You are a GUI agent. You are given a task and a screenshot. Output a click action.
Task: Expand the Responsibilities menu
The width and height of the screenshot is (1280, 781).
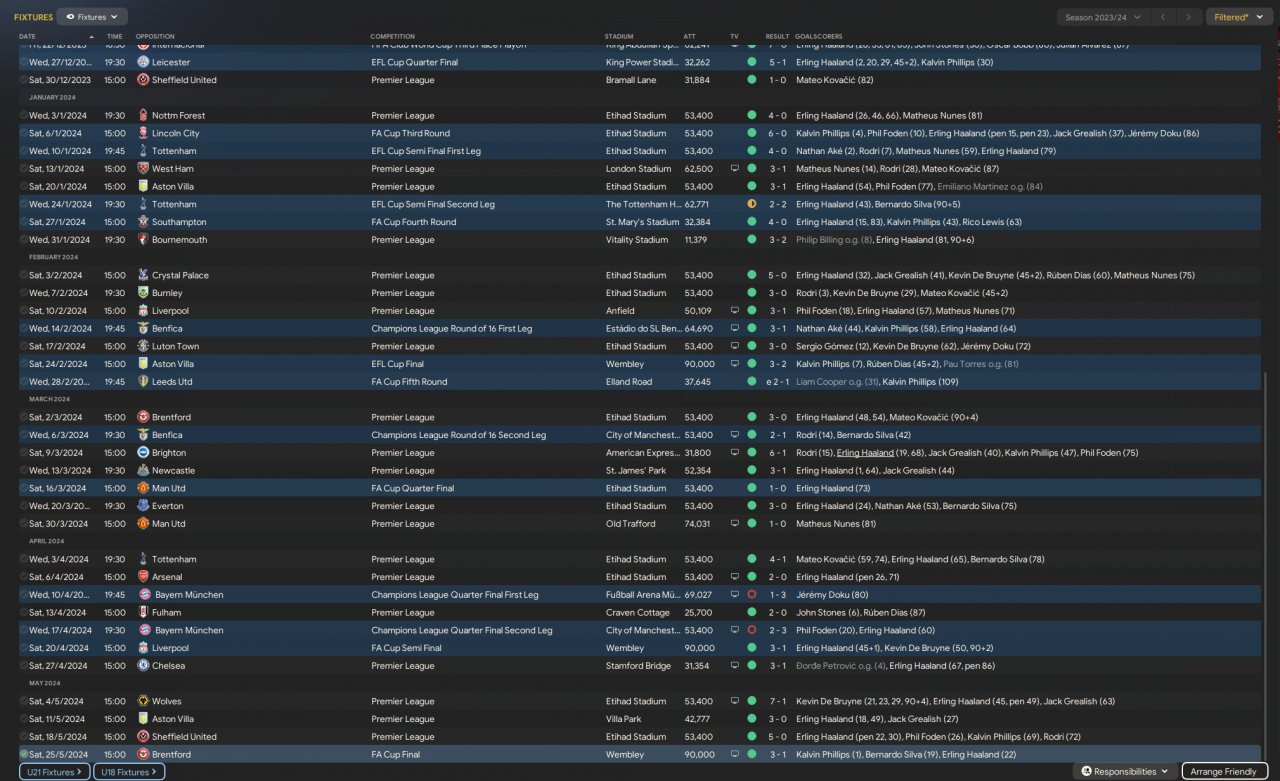[1125, 772]
